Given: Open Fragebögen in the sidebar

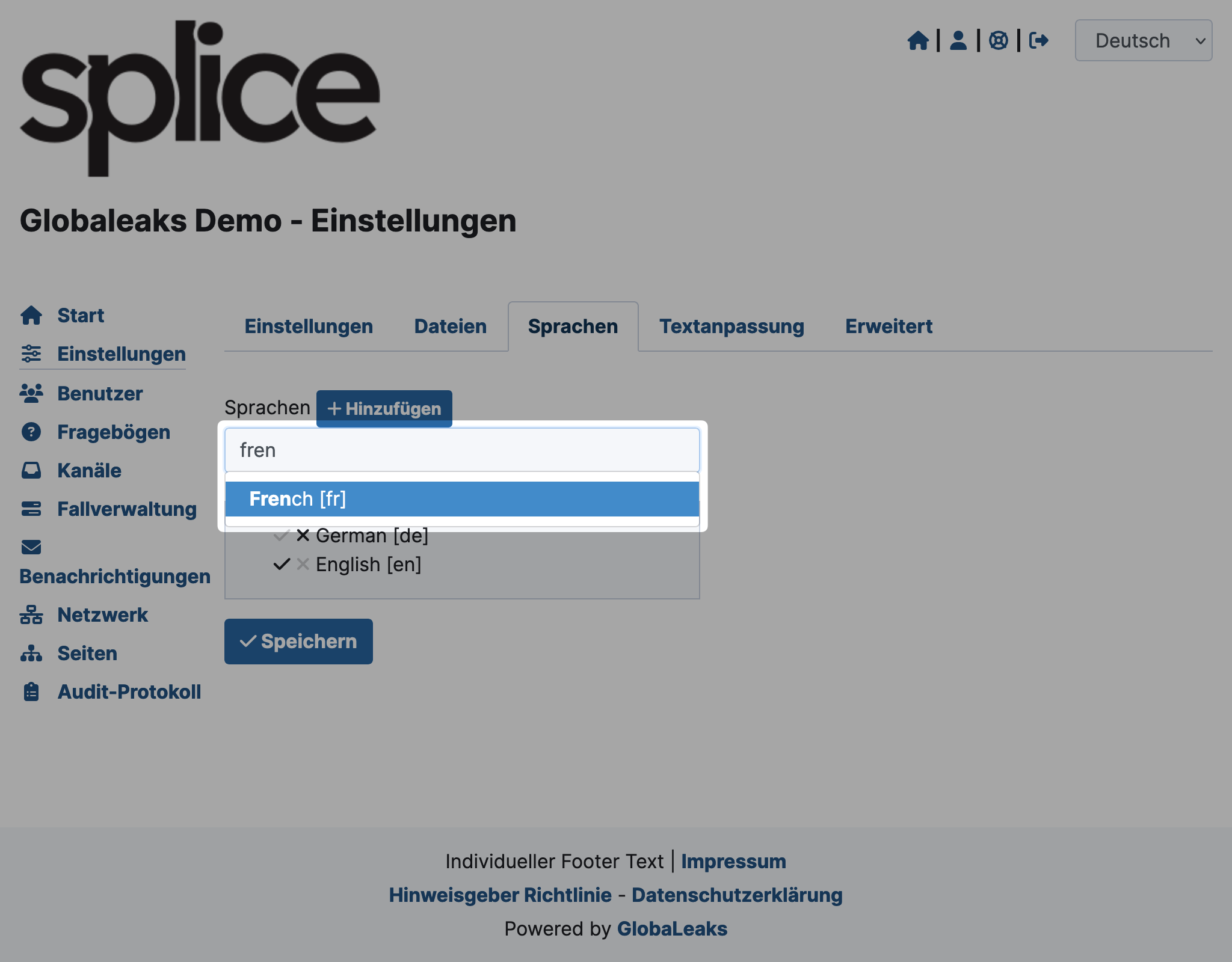Looking at the screenshot, I should 114,432.
